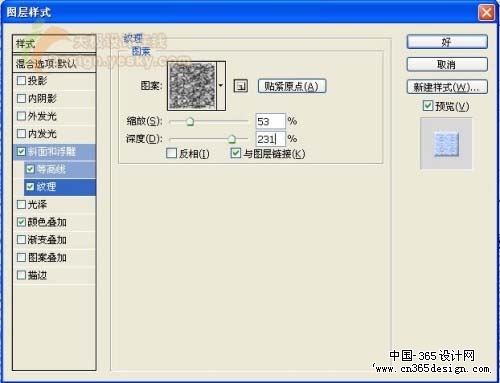500x383 pixels.
Task: Toggle the 预览 preview checkbox
Action: pyautogui.click(x=428, y=106)
